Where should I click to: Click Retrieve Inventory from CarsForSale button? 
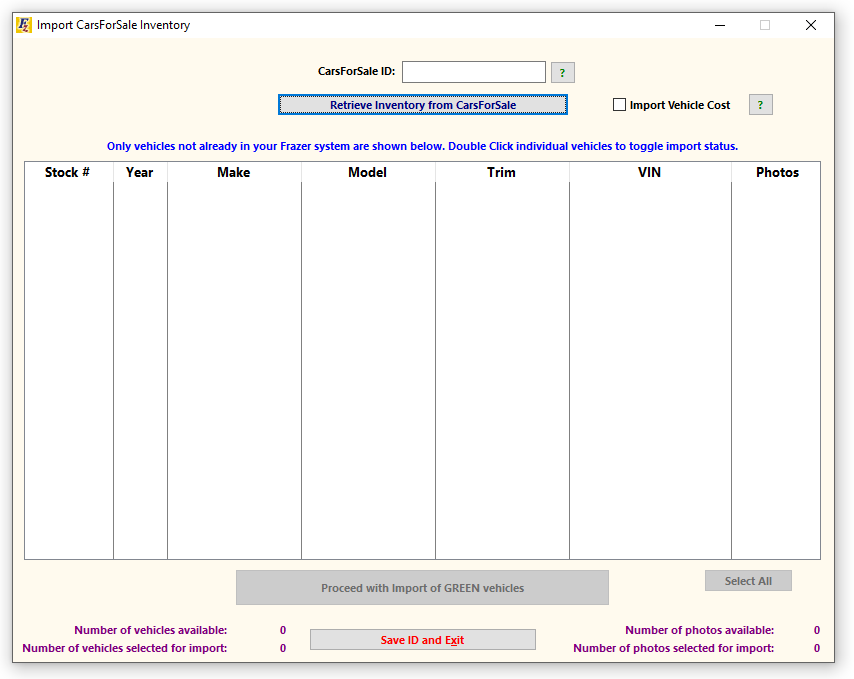[423, 105]
